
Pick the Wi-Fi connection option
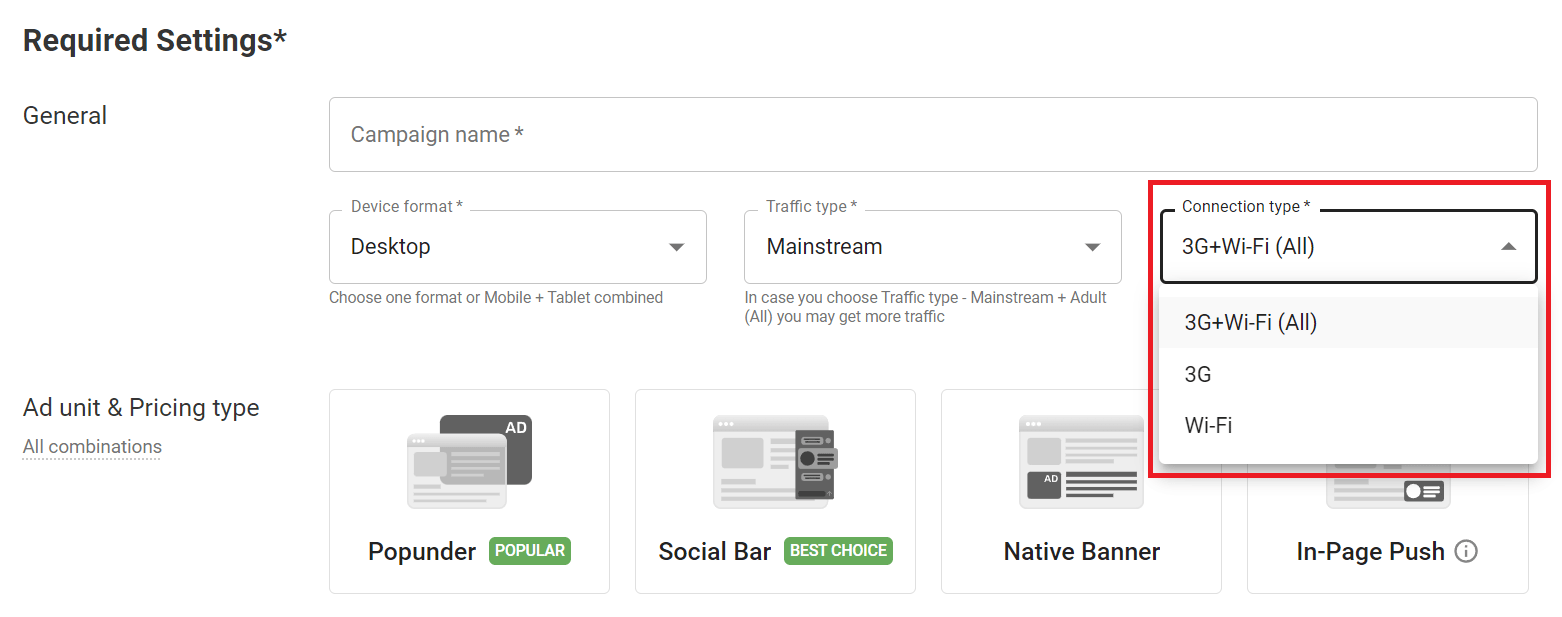1208,425
